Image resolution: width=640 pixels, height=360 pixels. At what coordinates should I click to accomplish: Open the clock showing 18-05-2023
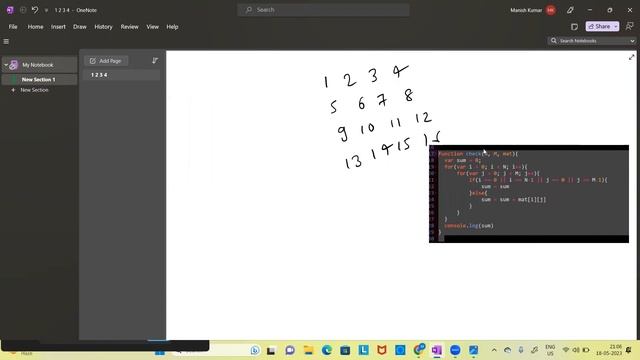609,350
